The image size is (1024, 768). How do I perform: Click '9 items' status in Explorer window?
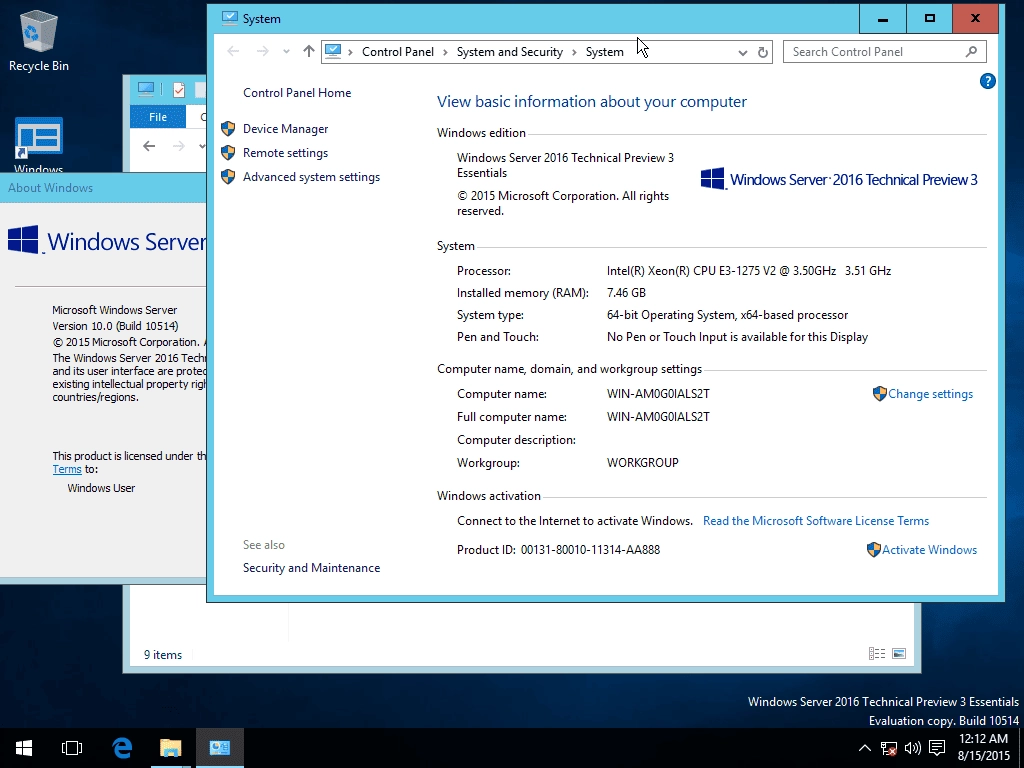pos(163,654)
